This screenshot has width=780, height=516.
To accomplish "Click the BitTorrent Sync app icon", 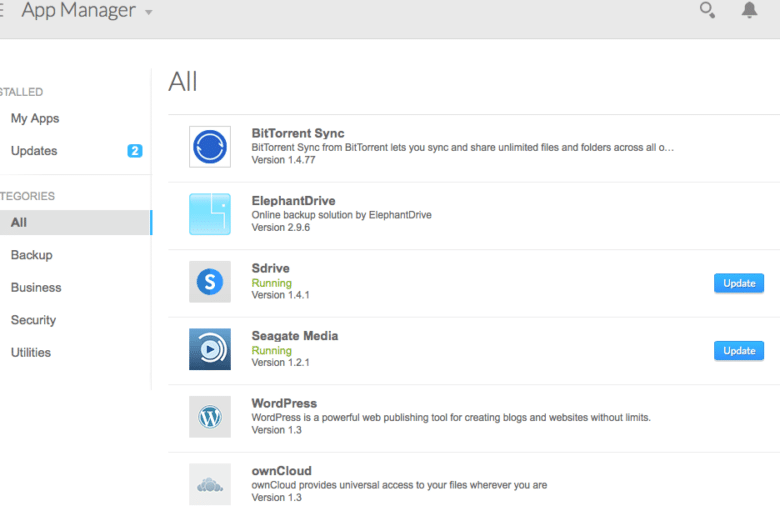I will click(210, 147).
